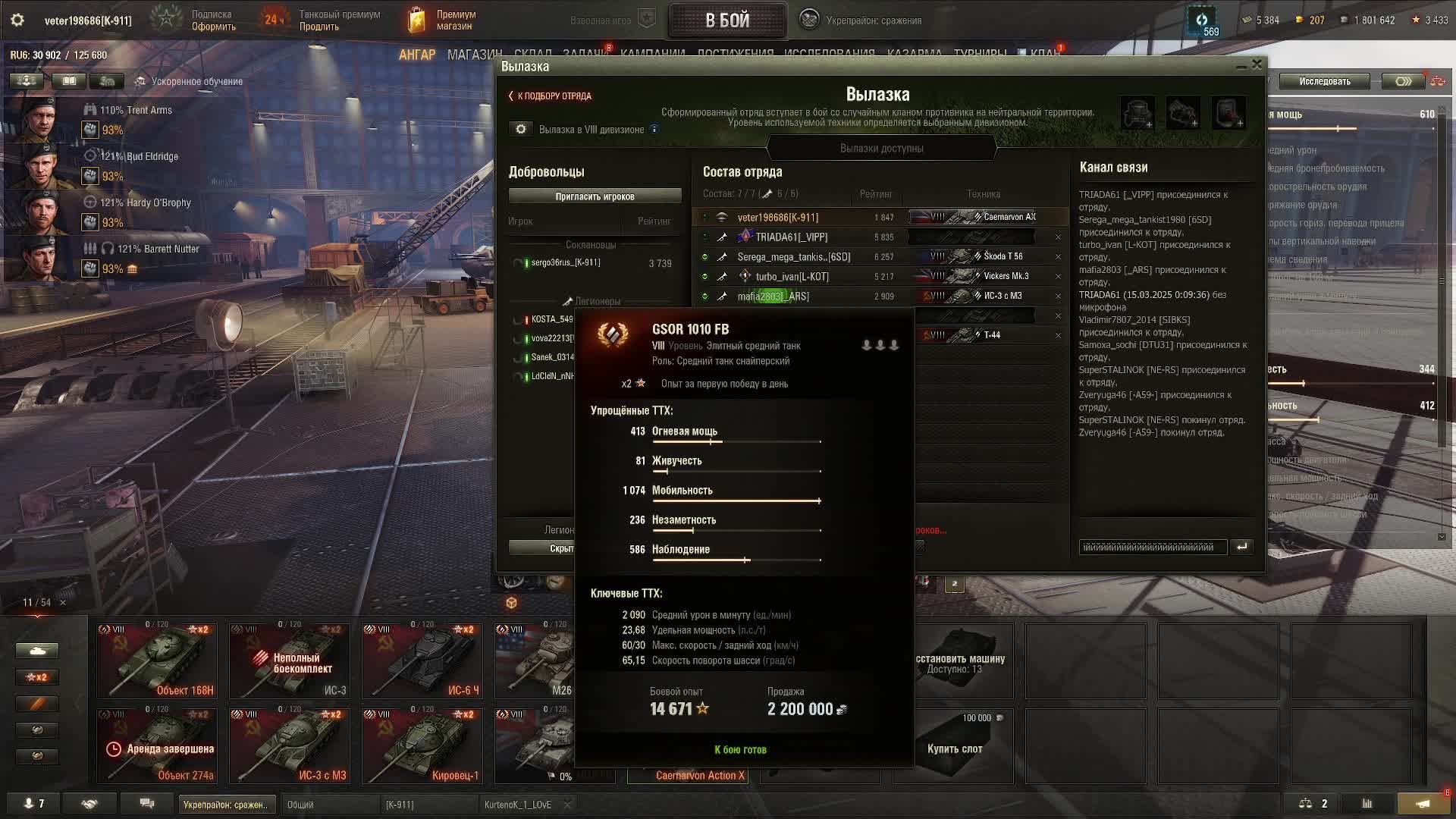Click info icon beside VIII division text
The image size is (1456, 819).
point(654,129)
